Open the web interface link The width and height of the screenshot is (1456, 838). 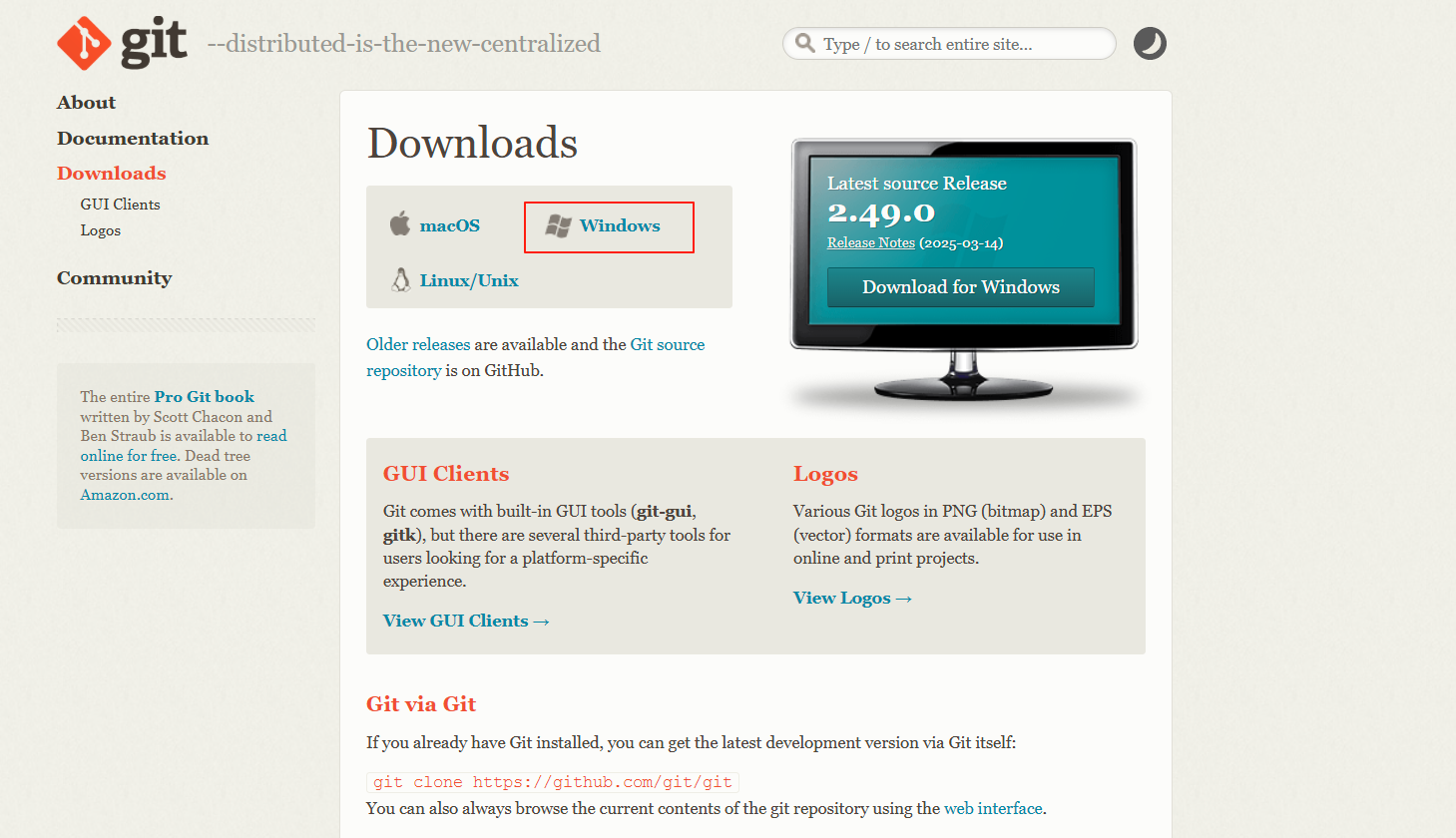coord(993,808)
